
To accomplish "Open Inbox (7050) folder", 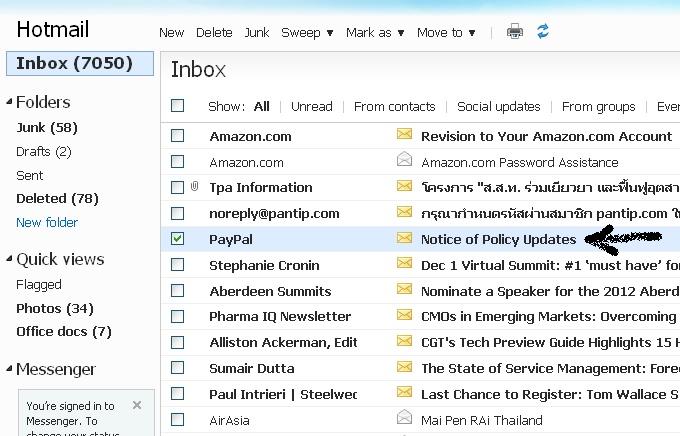I will 80,63.
